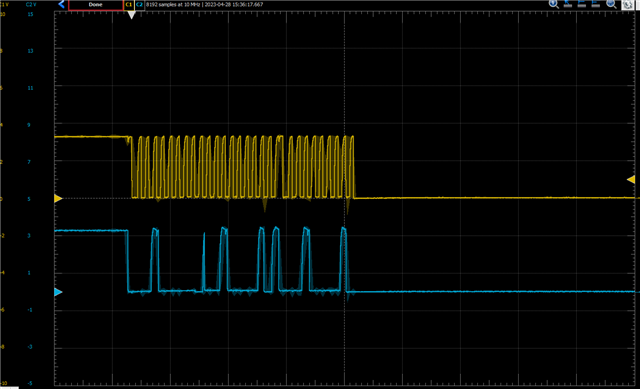Click the white trigger position marker at the top of the plot
Viewport: 640px width, 389px height.
tap(131, 15)
